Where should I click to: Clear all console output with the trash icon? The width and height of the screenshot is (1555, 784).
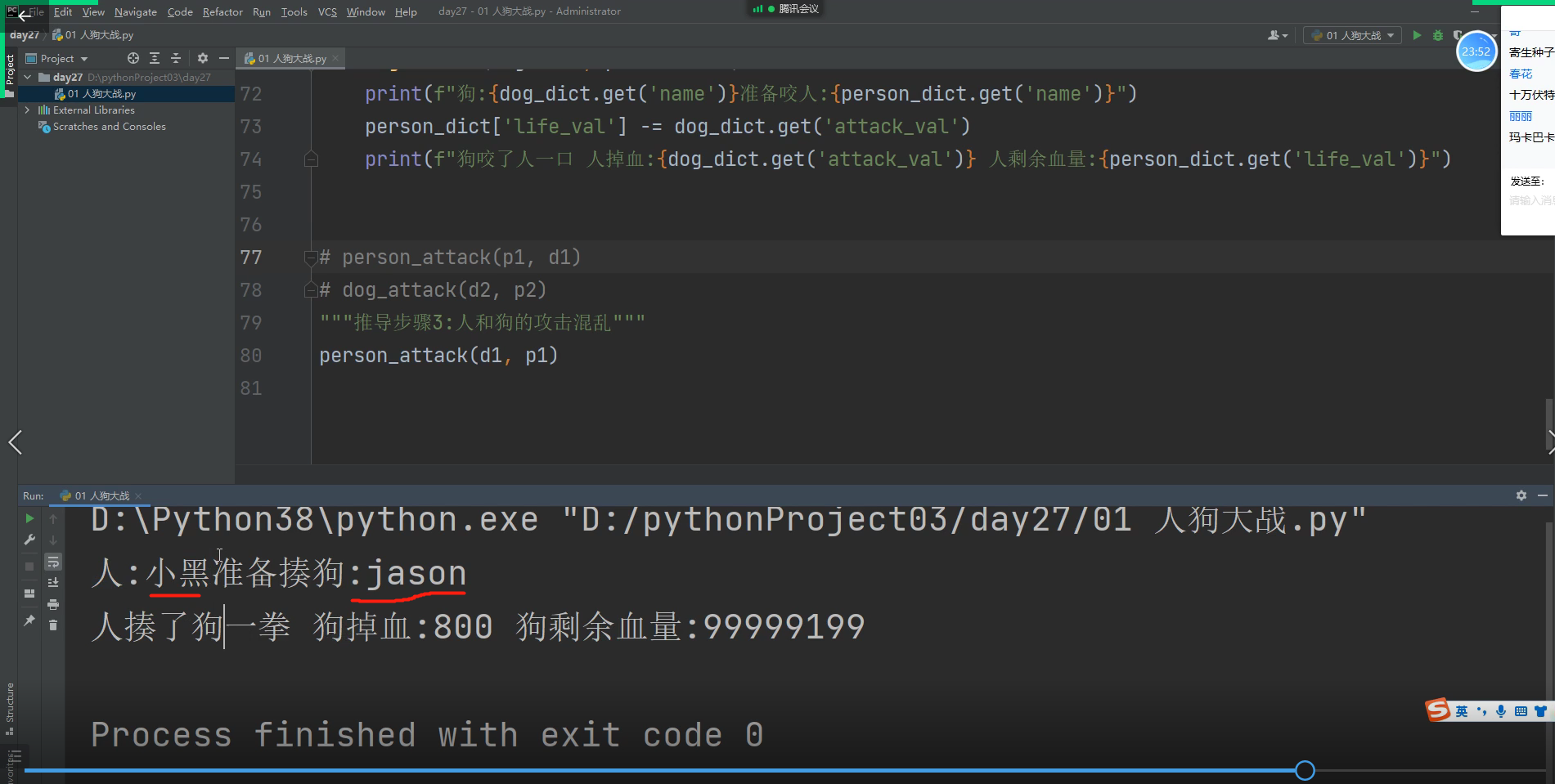(53, 625)
